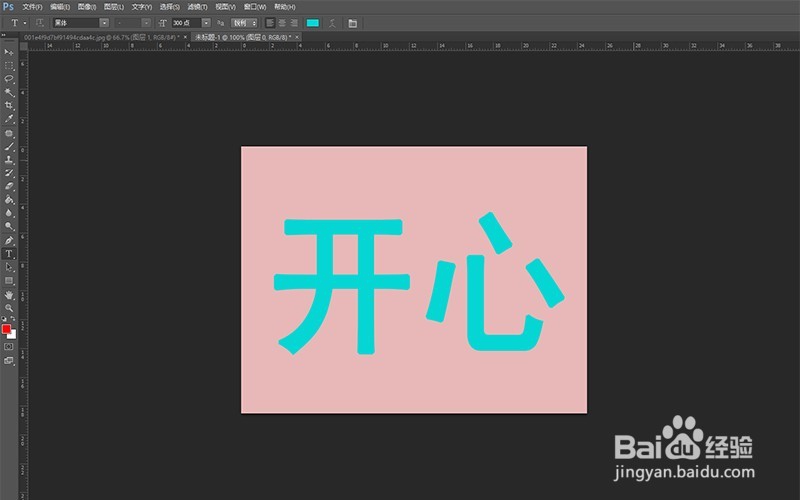Click the Ps application logo
800x500 pixels.
point(8,7)
